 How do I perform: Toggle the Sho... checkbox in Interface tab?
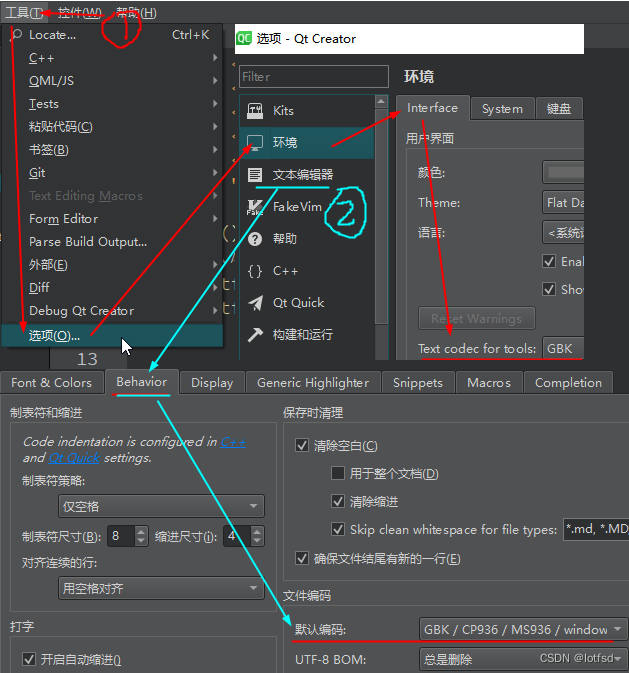click(549, 289)
